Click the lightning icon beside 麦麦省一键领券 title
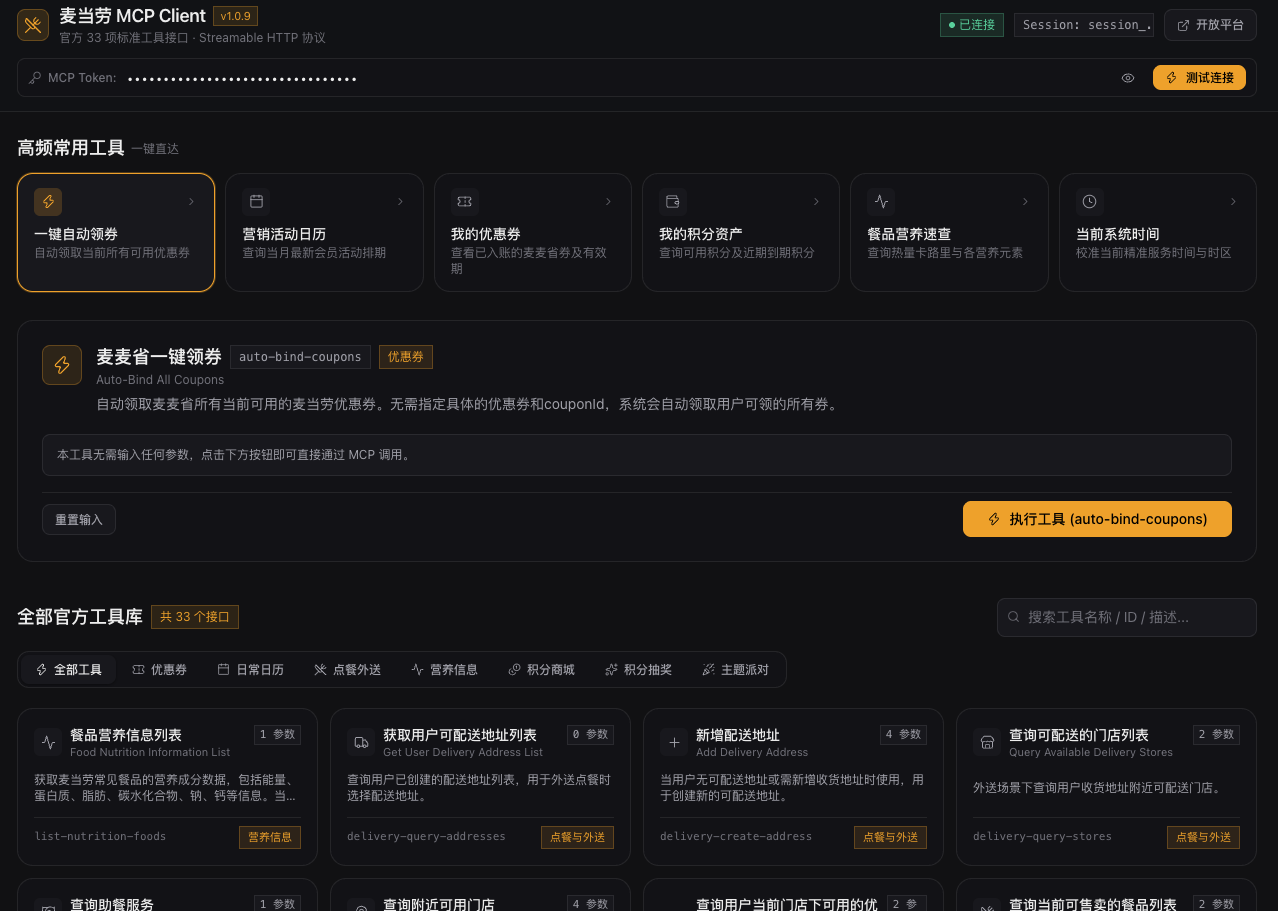 click(x=62, y=365)
